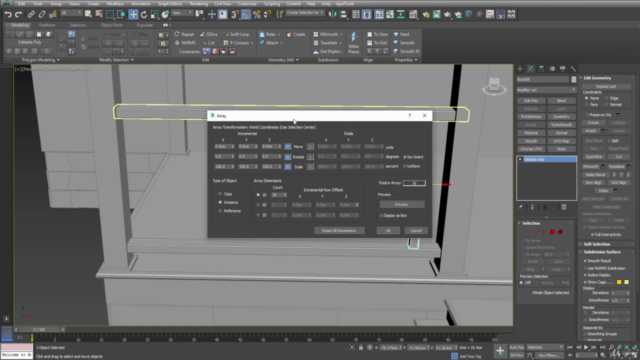Click the light yellow Show Cage swatch
The width and height of the screenshot is (640, 360).
point(627,282)
